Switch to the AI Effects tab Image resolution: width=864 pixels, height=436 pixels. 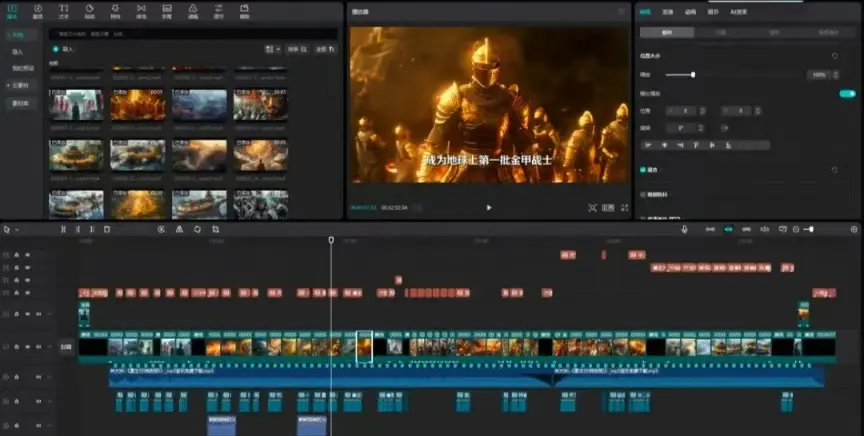tap(738, 12)
